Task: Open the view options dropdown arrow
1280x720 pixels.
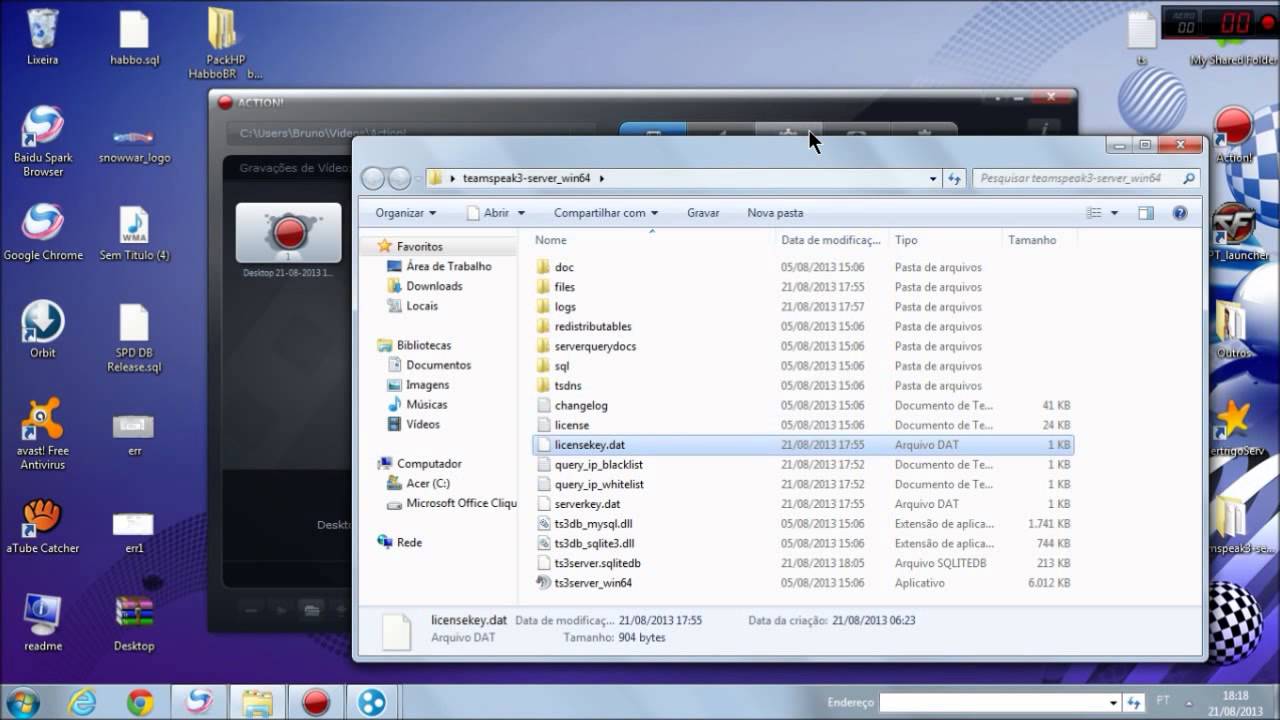Action: tap(1114, 213)
